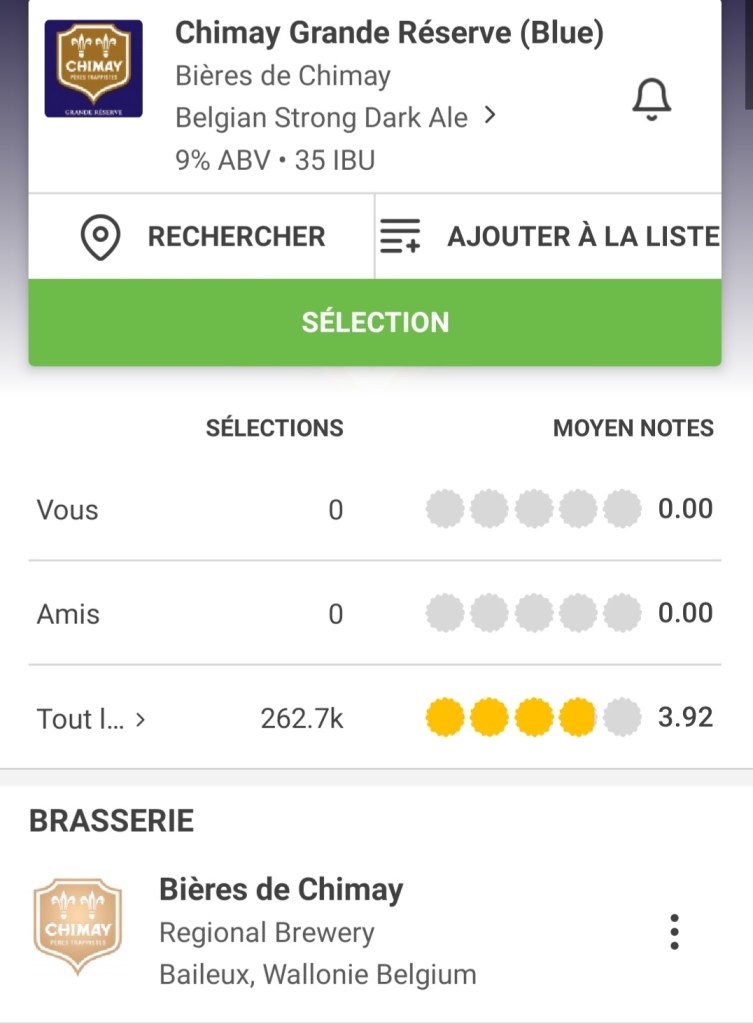Tap the notification bell icon

(651, 100)
